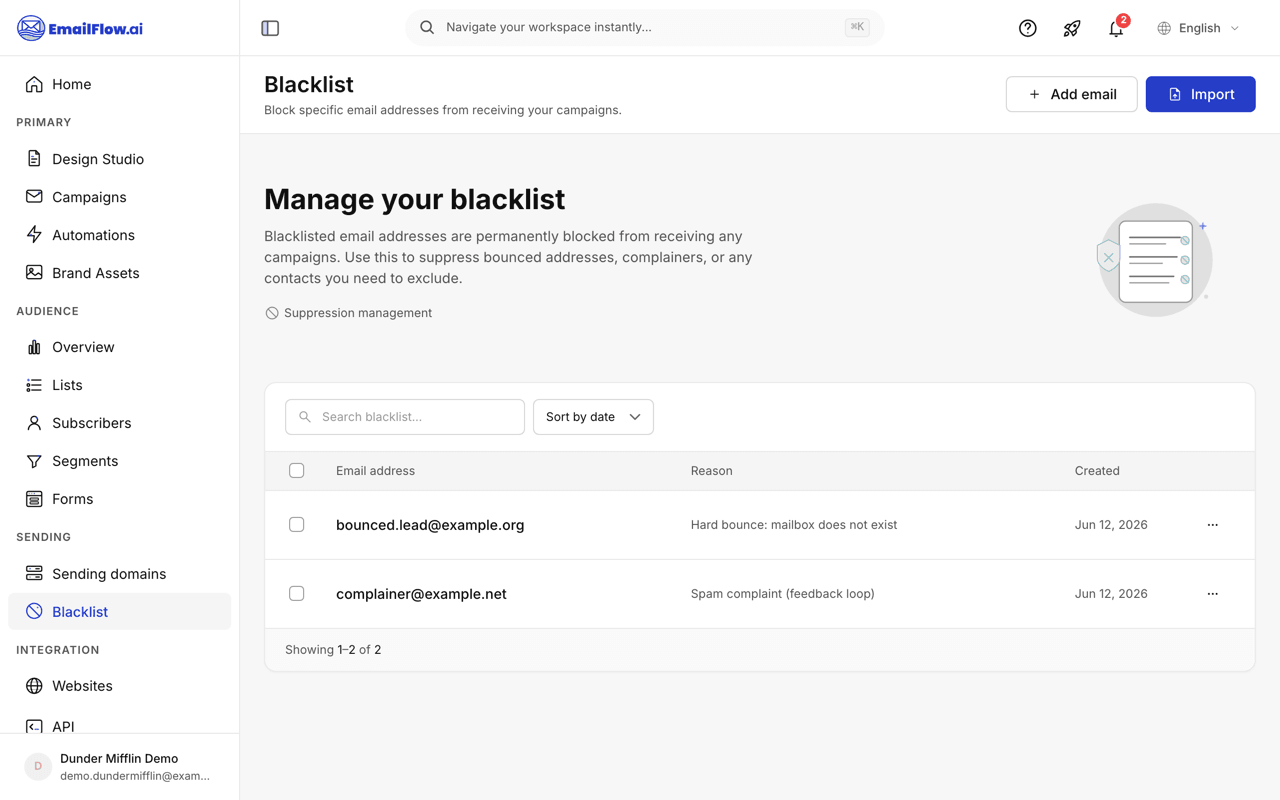
Task: Open actions menu for bounced.lead@example.org
Action: pos(1212,525)
